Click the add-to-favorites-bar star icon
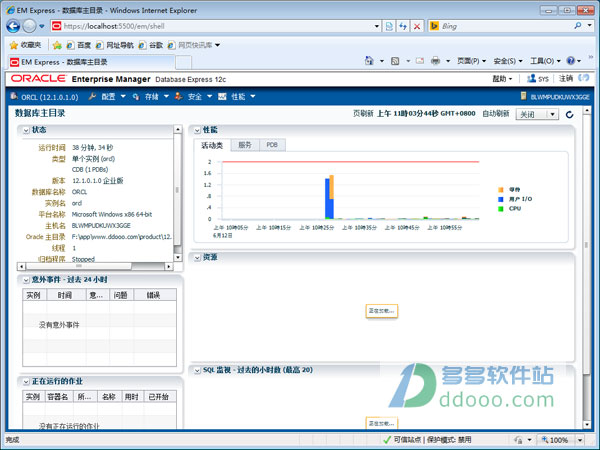600x450 pixels. click(x=57, y=45)
